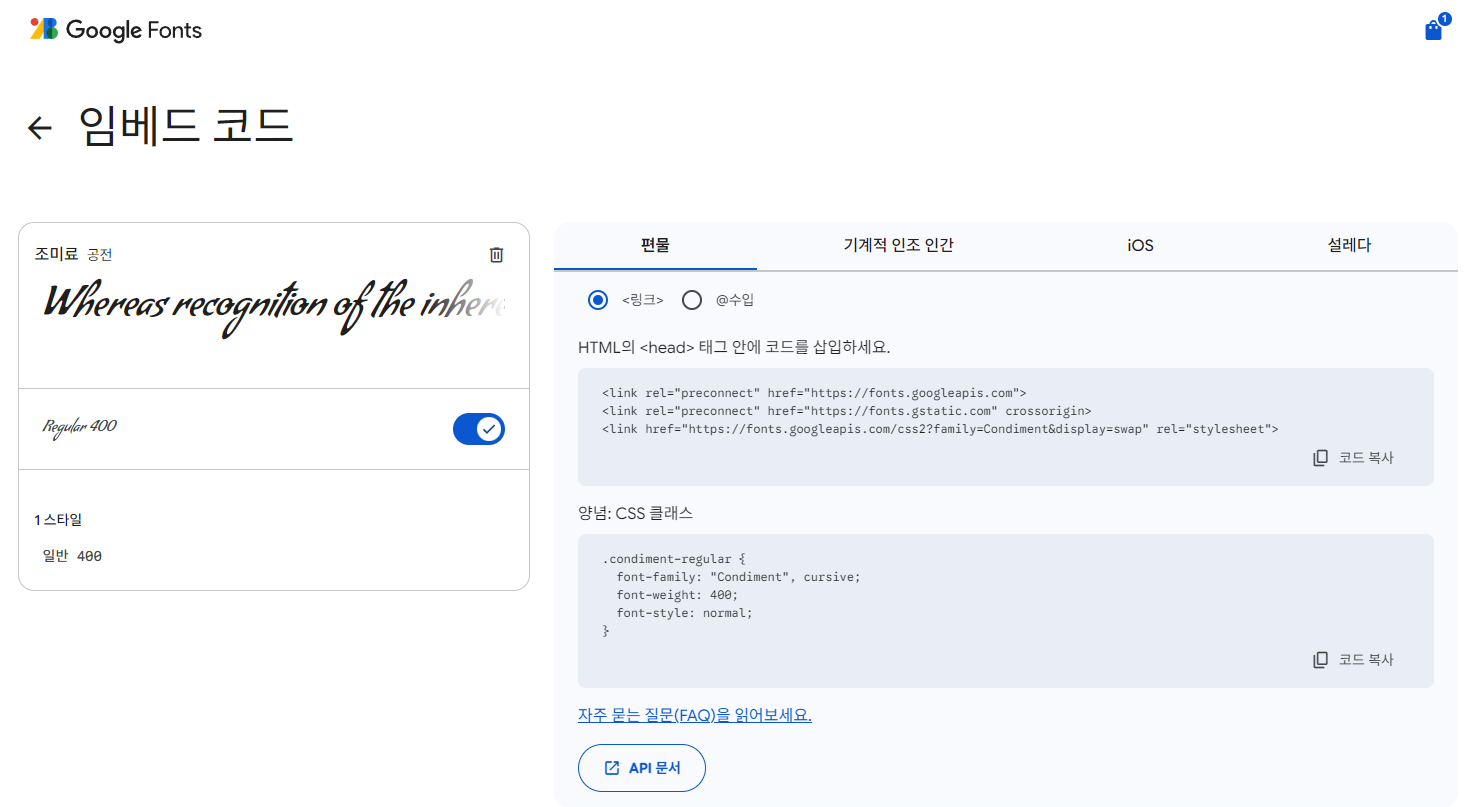Copy the CSS class code
The height and width of the screenshot is (807, 1464).
1353,660
